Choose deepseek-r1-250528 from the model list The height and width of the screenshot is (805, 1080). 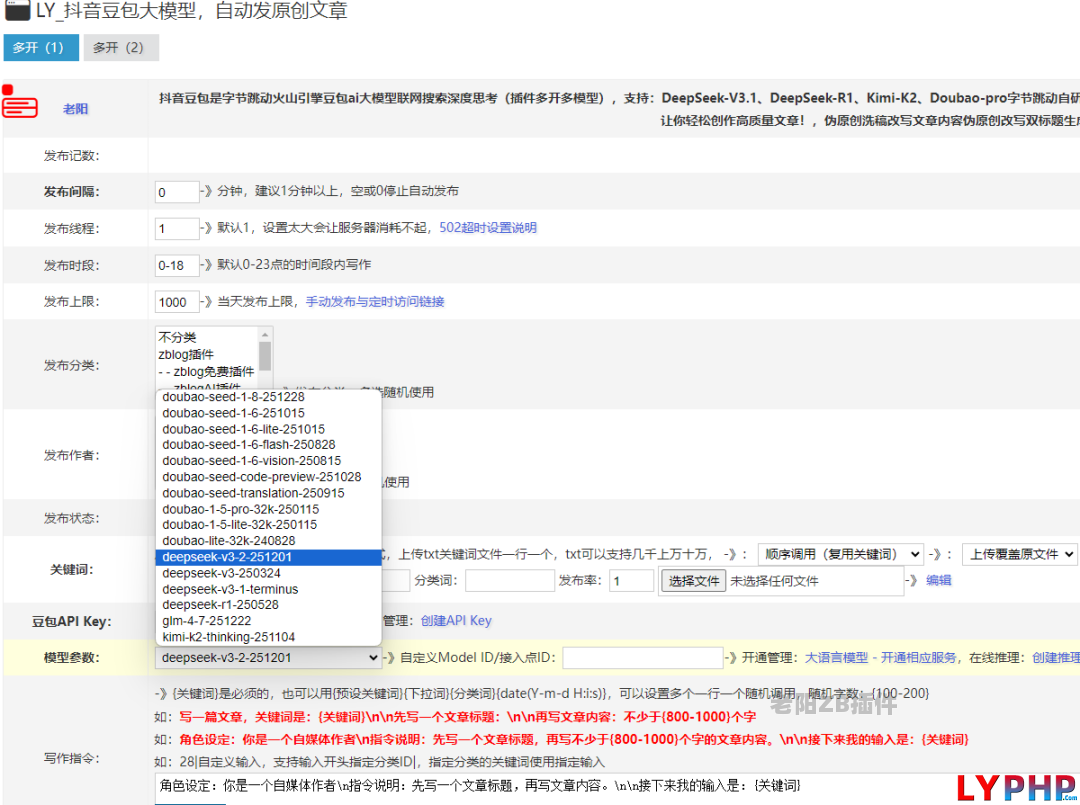220,605
